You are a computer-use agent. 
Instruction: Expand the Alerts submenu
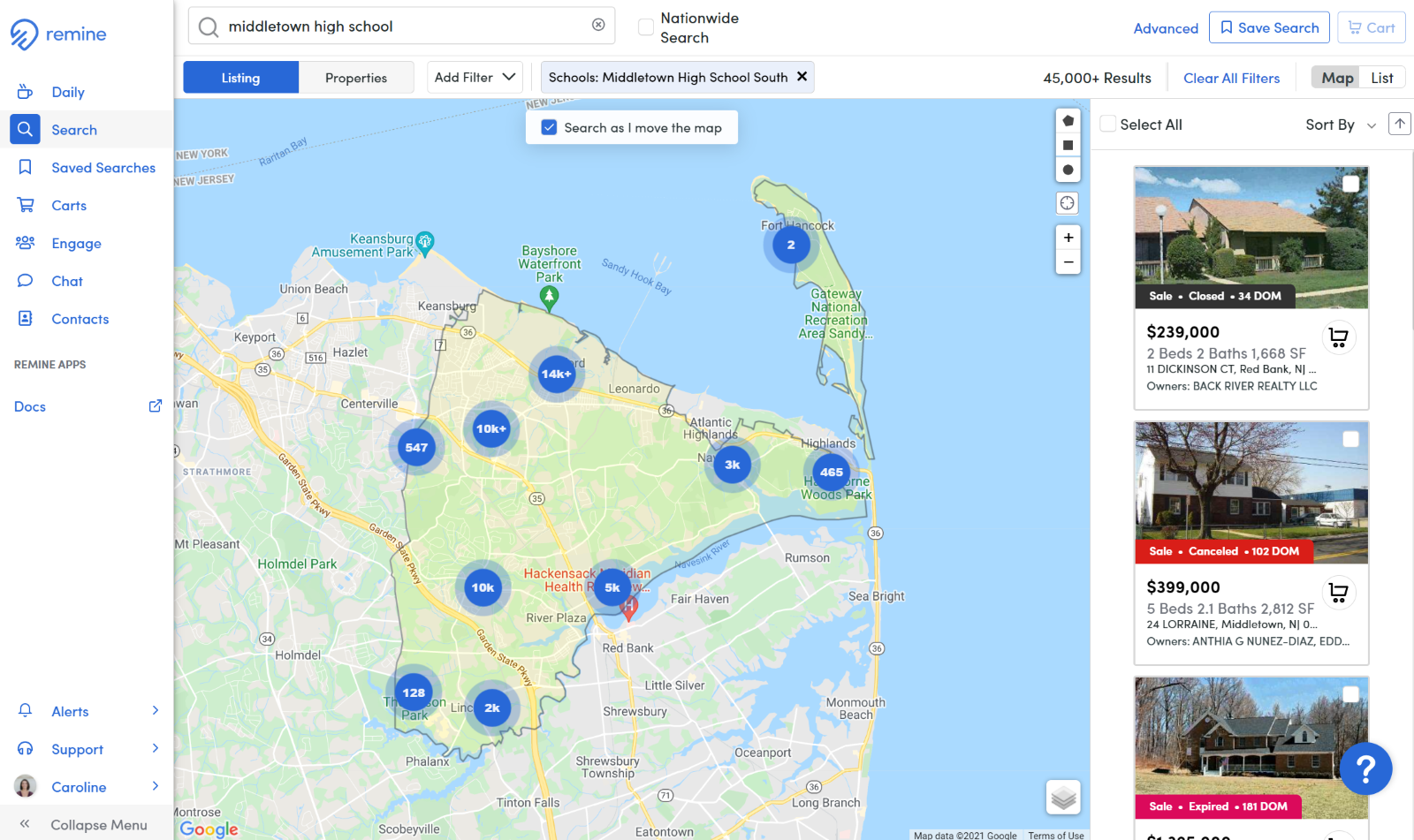tap(155, 710)
